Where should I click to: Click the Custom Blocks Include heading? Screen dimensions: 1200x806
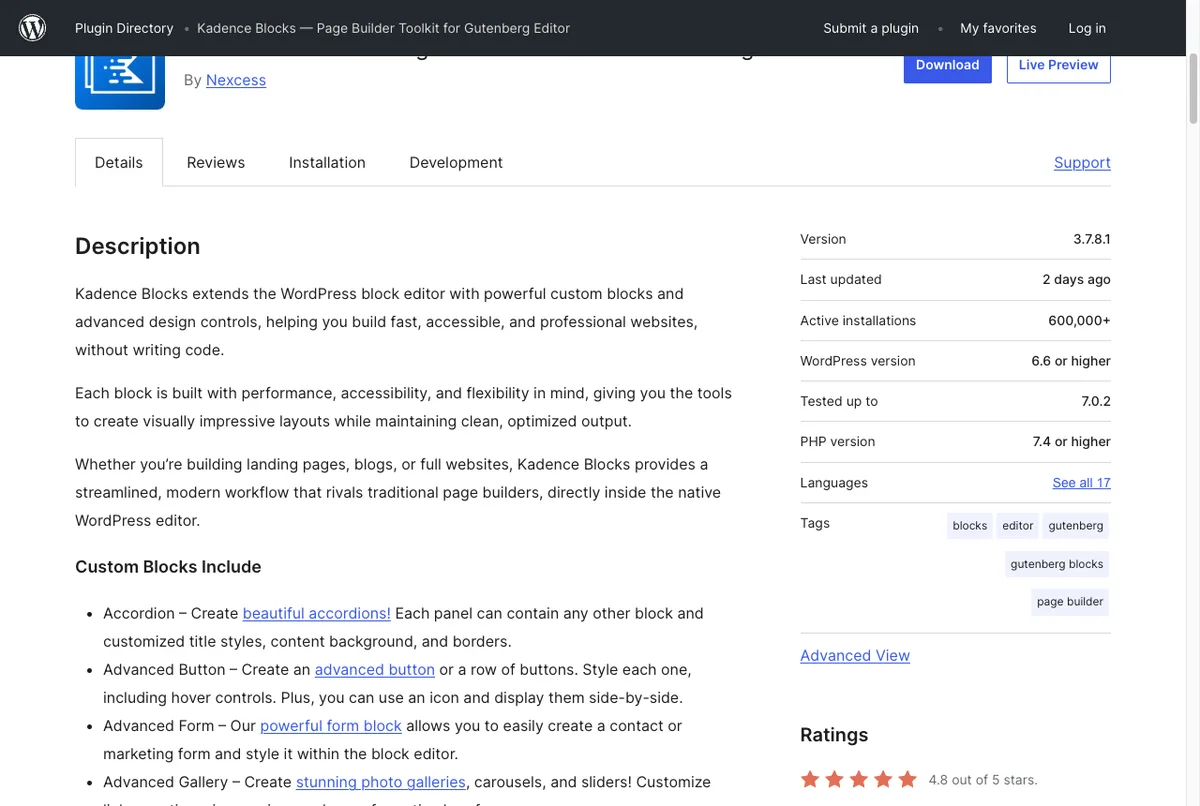click(168, 567)
